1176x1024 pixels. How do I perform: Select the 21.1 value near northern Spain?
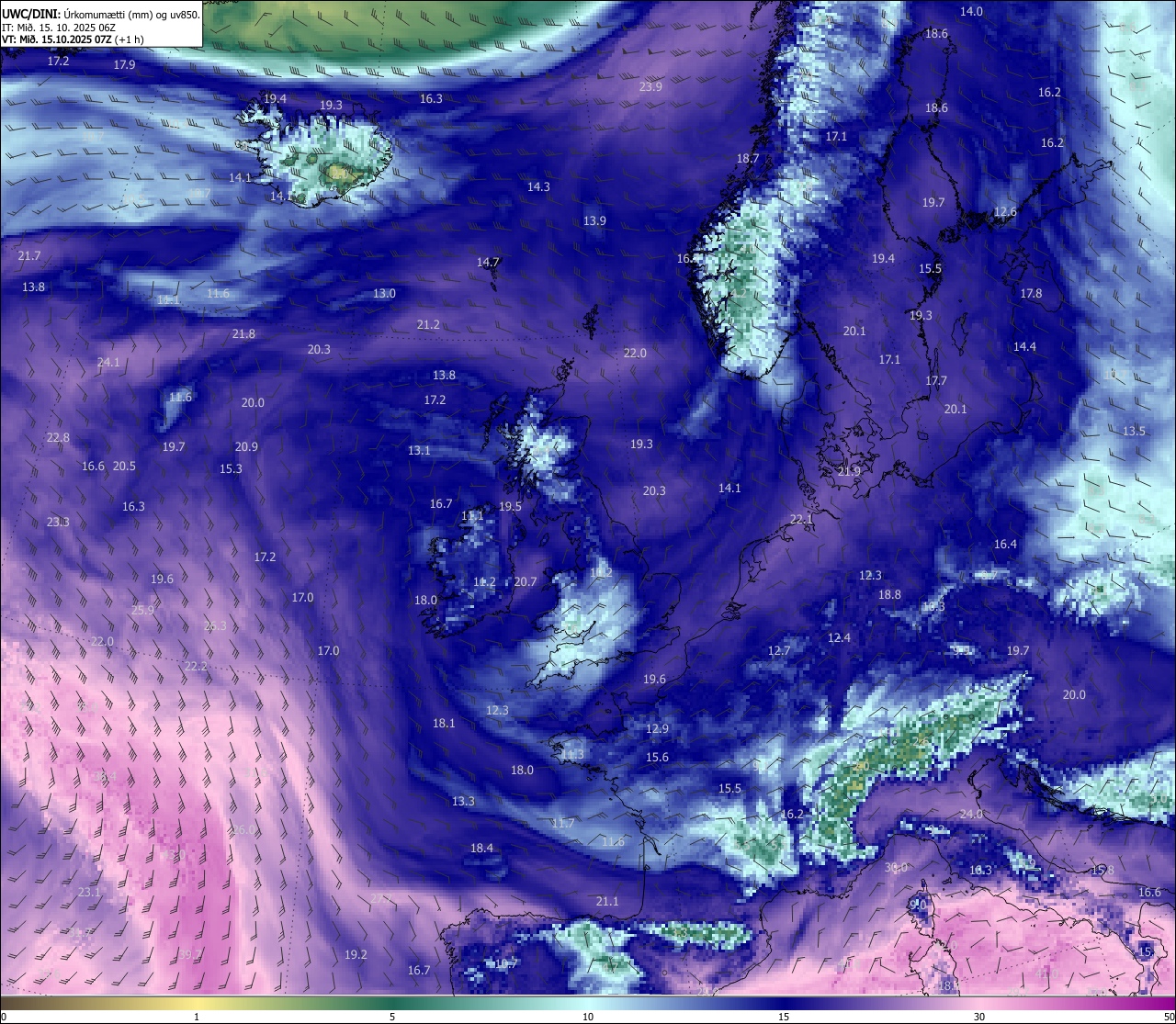[x=607, y=901]
